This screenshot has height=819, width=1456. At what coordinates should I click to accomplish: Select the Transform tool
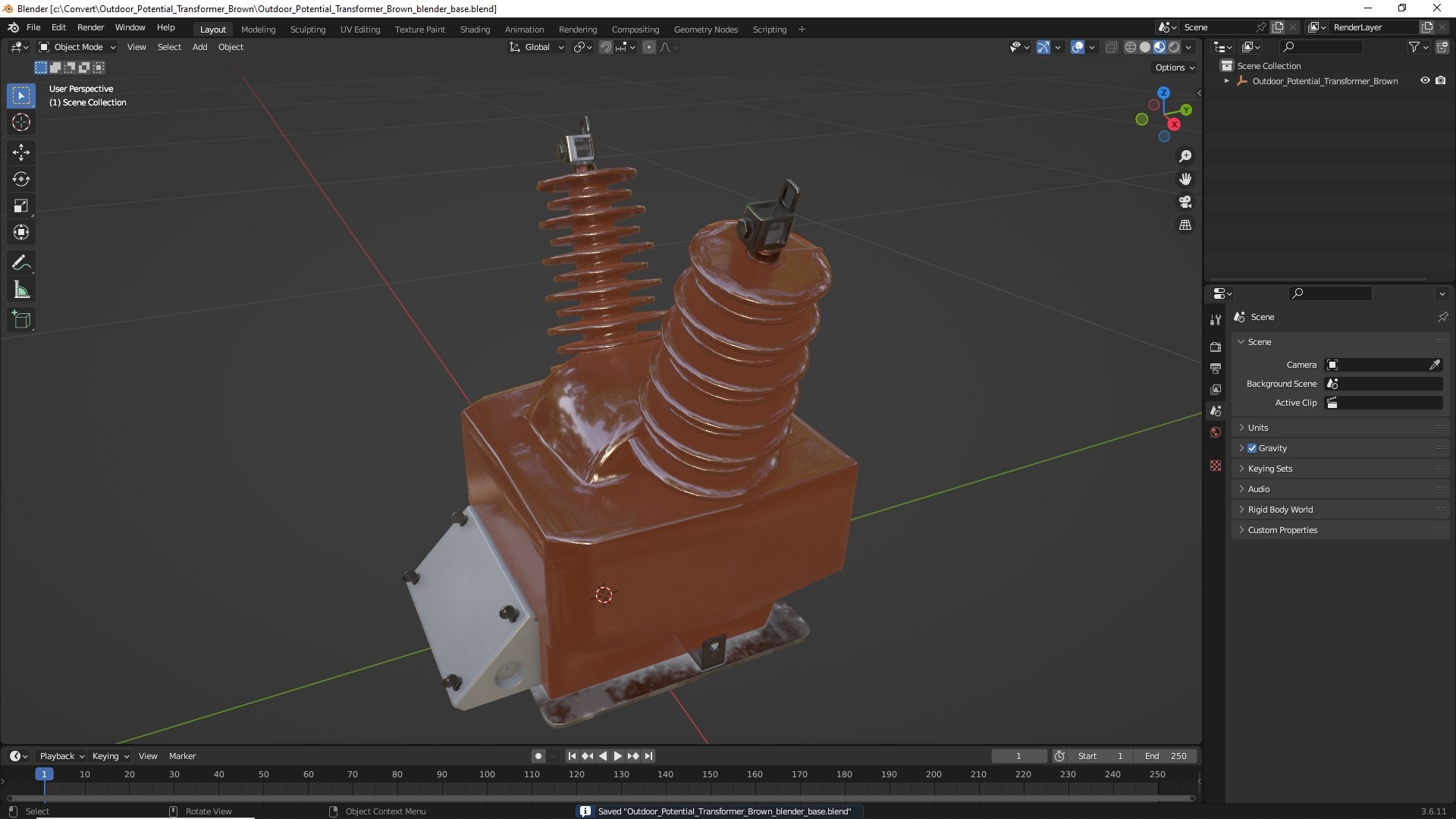pyautogui.click(x=21, y=232)
